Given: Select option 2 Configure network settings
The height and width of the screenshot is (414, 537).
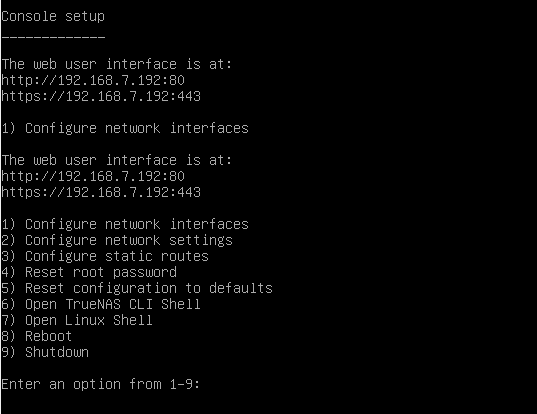Looking at the screenshot, I should (x=117, y=240).
